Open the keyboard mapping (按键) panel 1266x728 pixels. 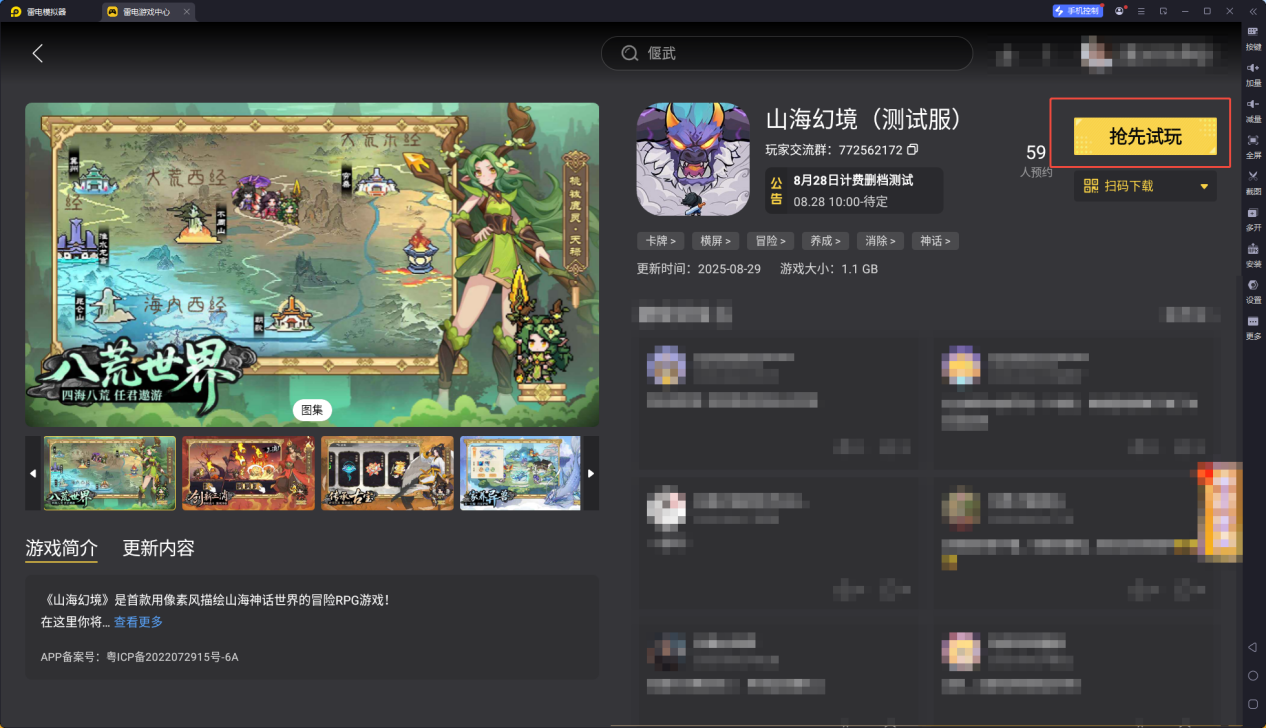pyautogui.click(x=1253, y=36)
